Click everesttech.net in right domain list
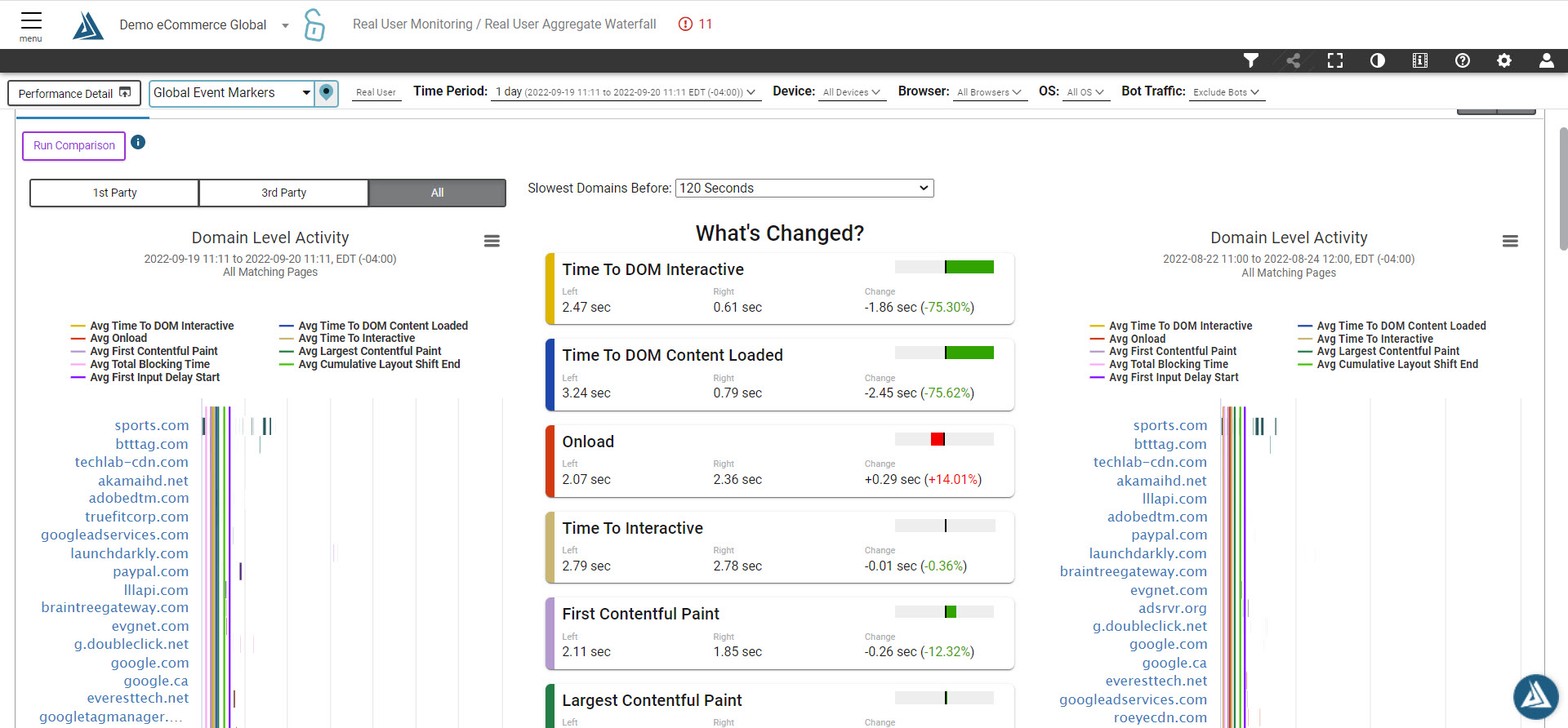Image resolution: width=1568 pixels, height=728 pixels. click(1156, 681)
